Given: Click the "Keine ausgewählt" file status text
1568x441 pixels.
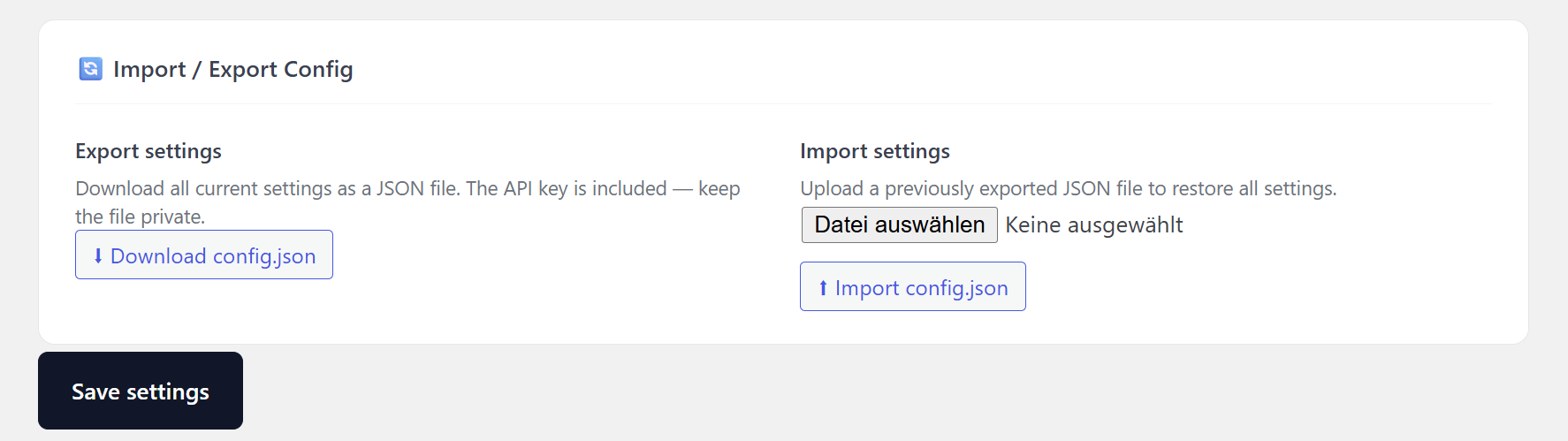Looking at the screenshot, I should 1093,225.
